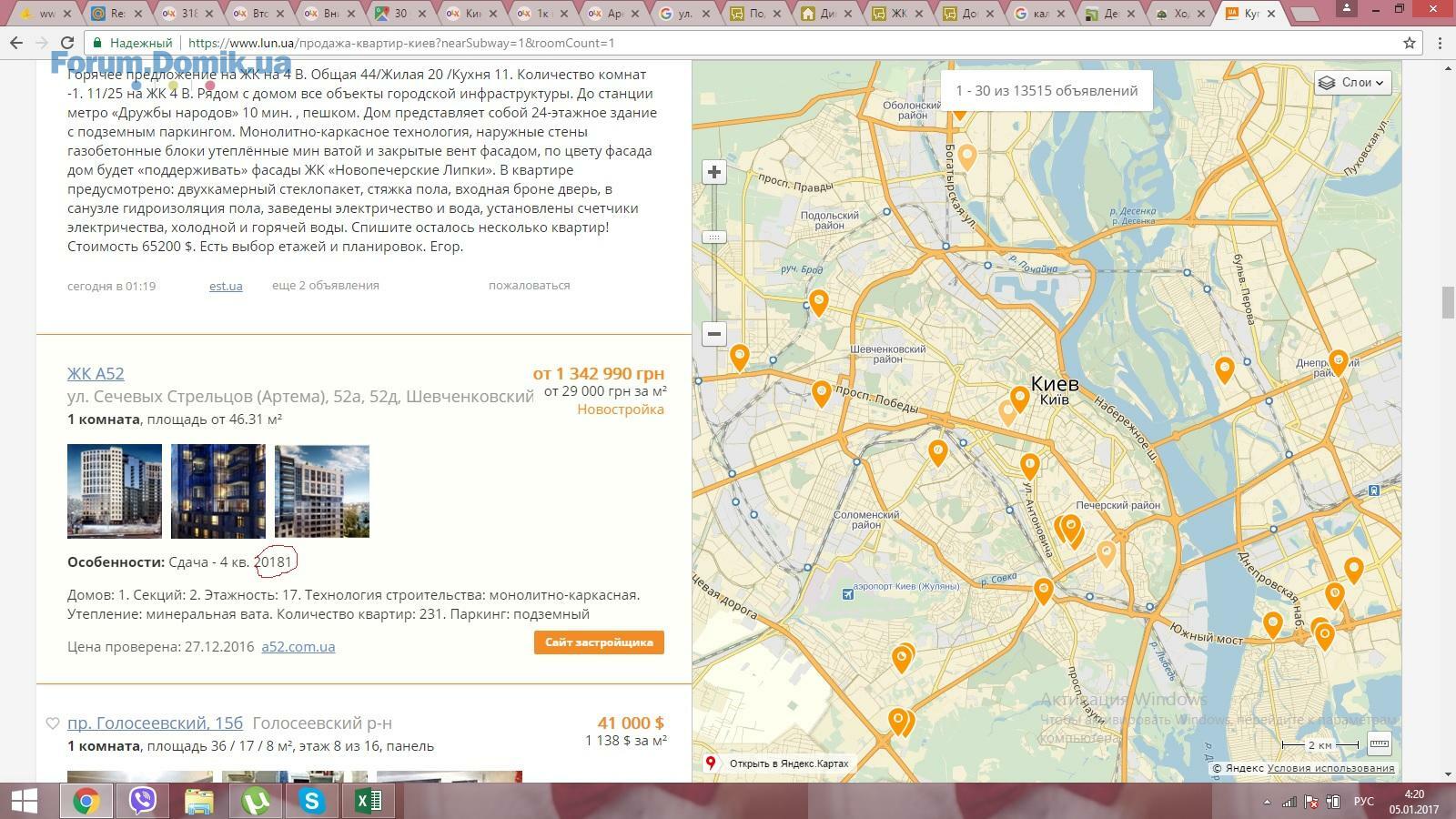1456x819 pixels.
Task: Open Skype from the taskbar
Action: 312,802
